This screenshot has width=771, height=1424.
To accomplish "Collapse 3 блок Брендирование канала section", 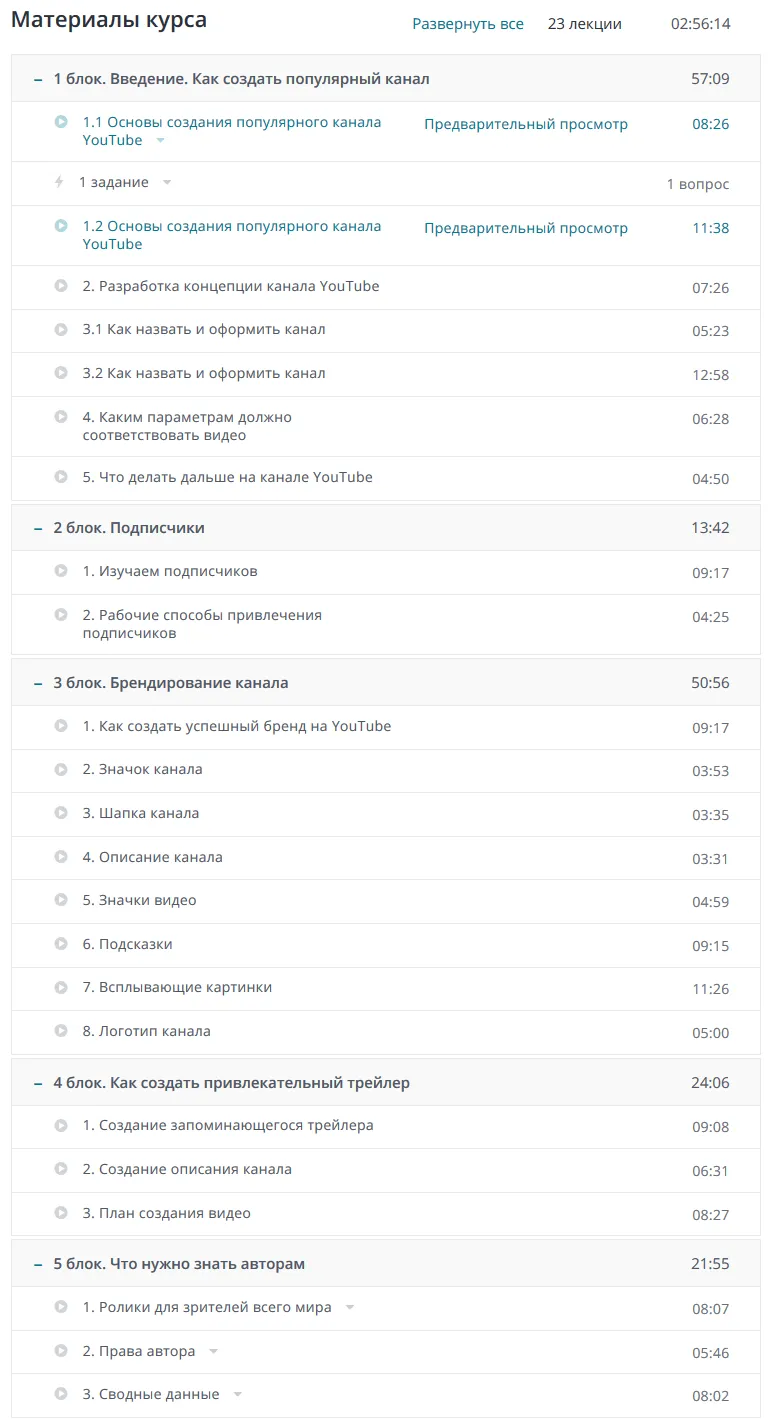I will 38,683.
